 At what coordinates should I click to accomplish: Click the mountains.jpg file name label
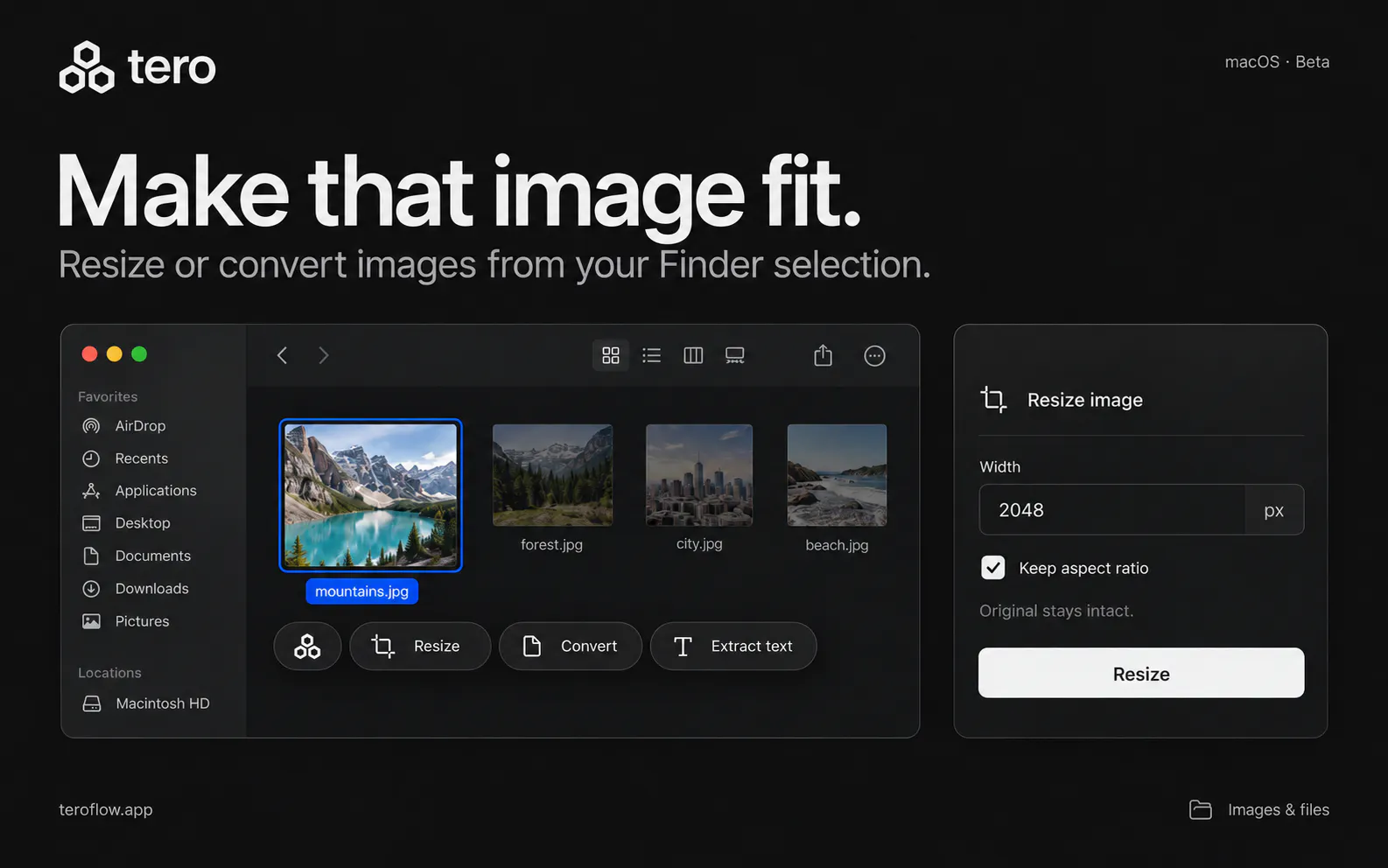click(x=362, y=591)
